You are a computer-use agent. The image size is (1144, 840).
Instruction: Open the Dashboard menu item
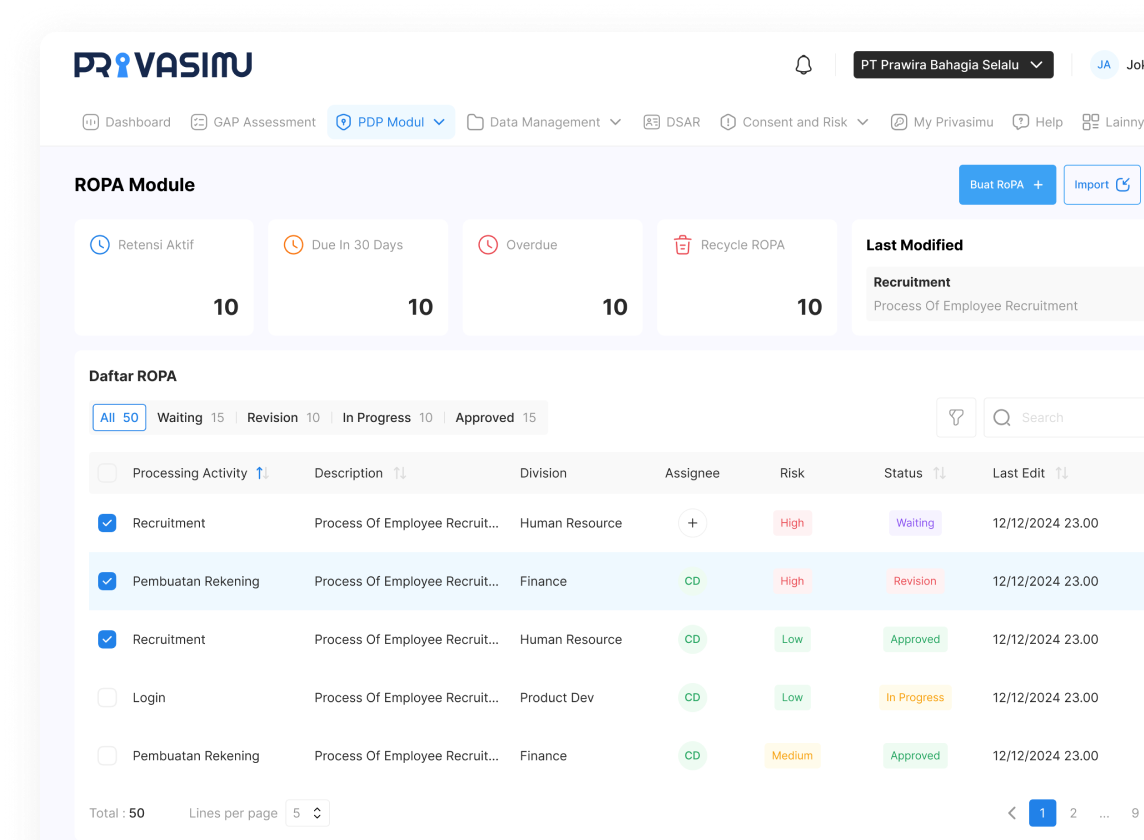point(127,122)
